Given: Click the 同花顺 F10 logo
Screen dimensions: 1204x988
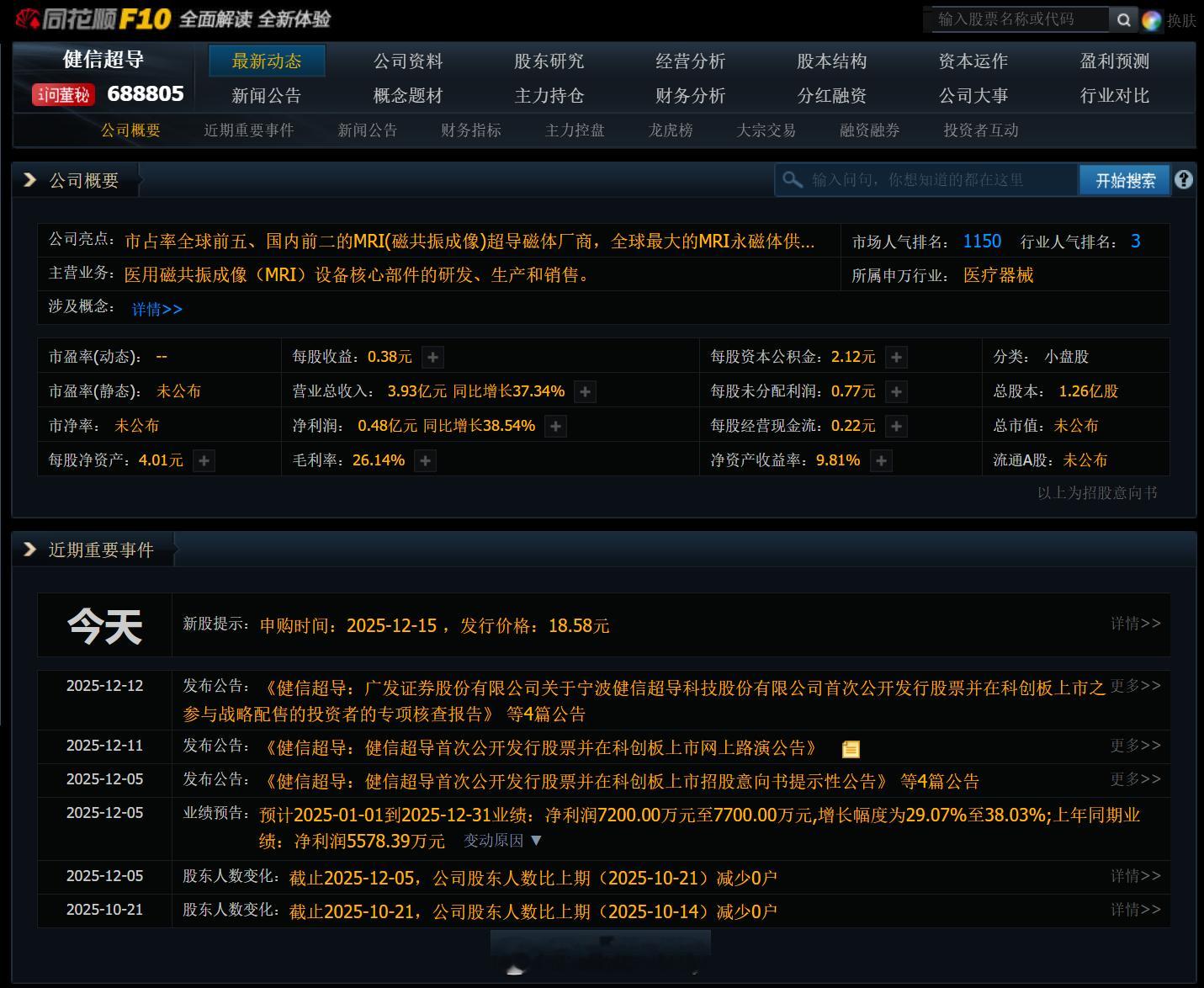Looking at the screenshot, I should 93,19.
